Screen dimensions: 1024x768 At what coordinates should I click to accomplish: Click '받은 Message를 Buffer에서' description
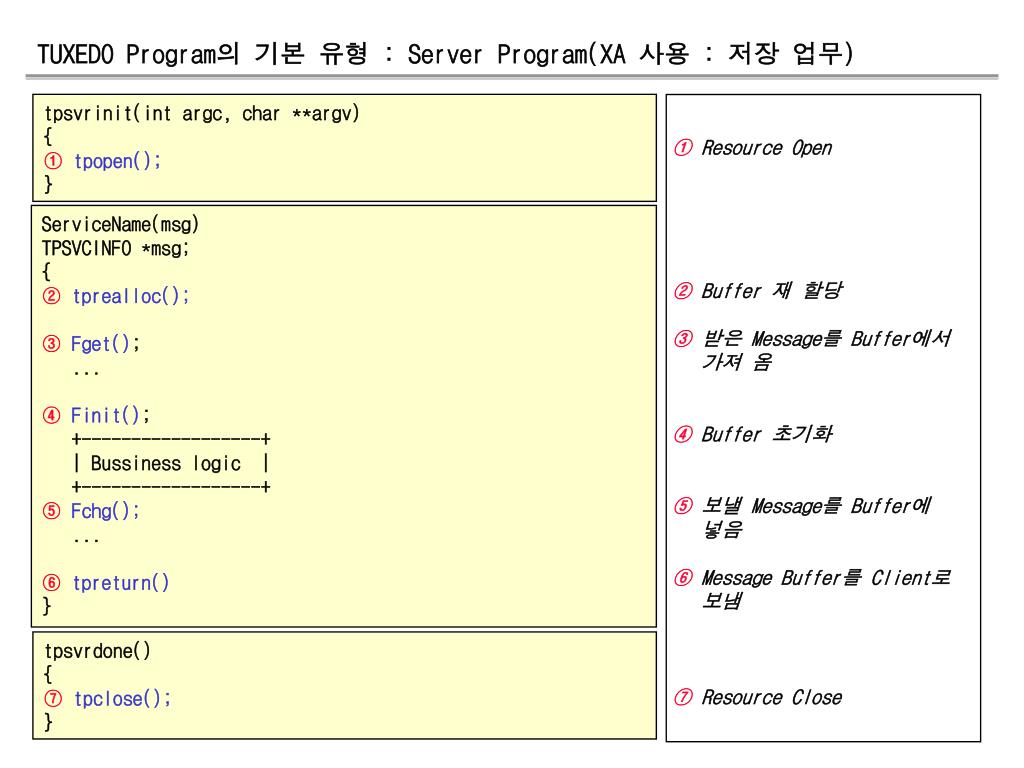826,339
